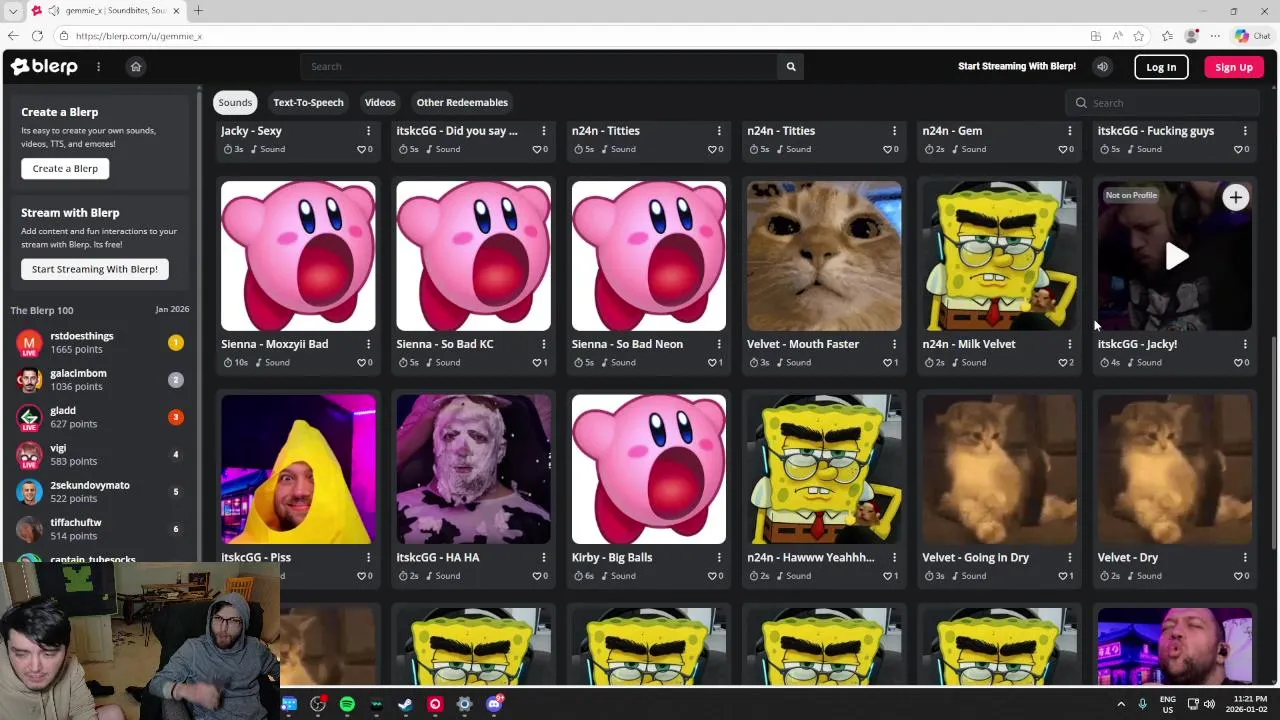Switch to the Other Redeemables tab

tap(462, 102)
